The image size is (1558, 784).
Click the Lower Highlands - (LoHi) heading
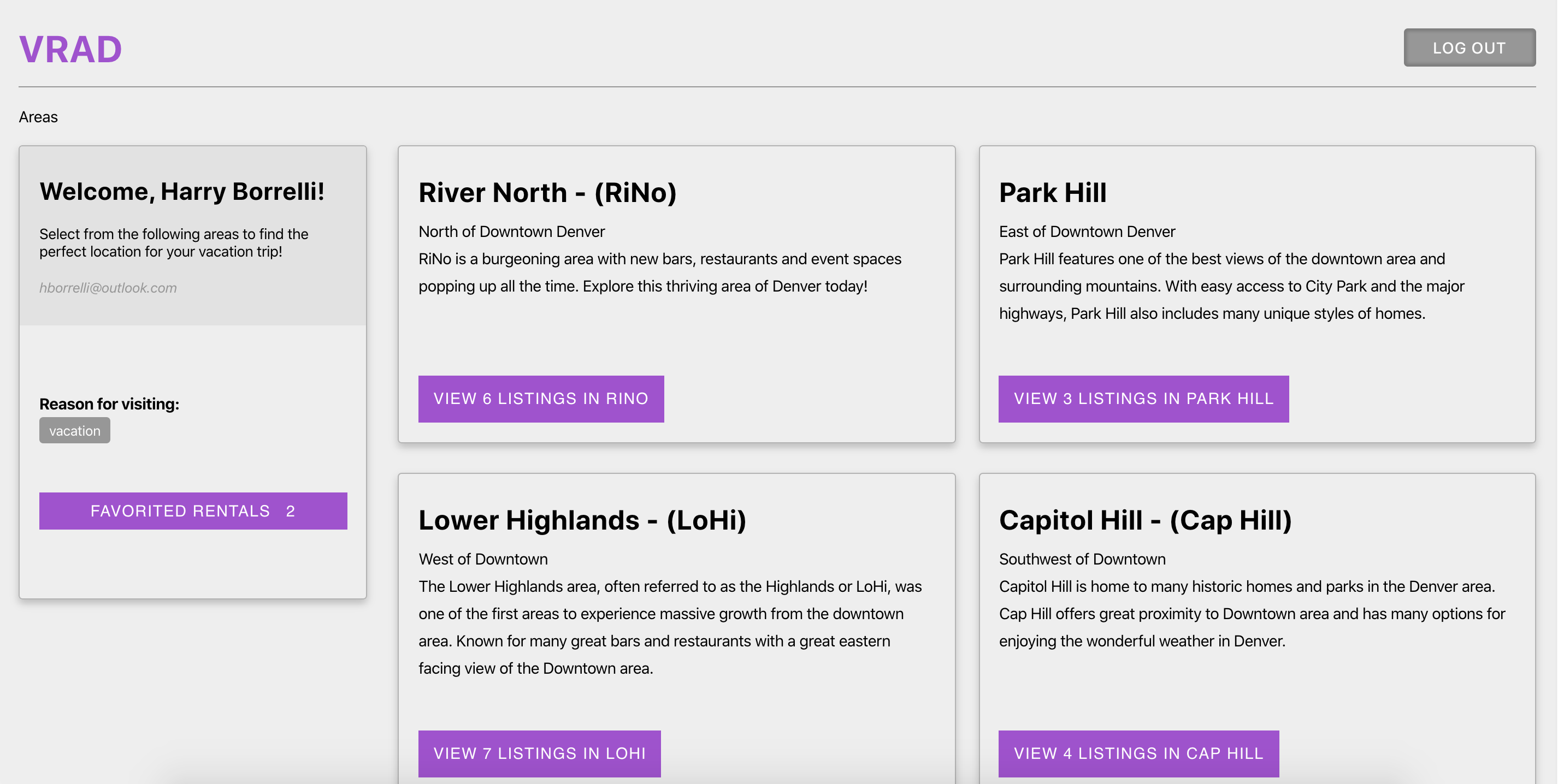582,520
